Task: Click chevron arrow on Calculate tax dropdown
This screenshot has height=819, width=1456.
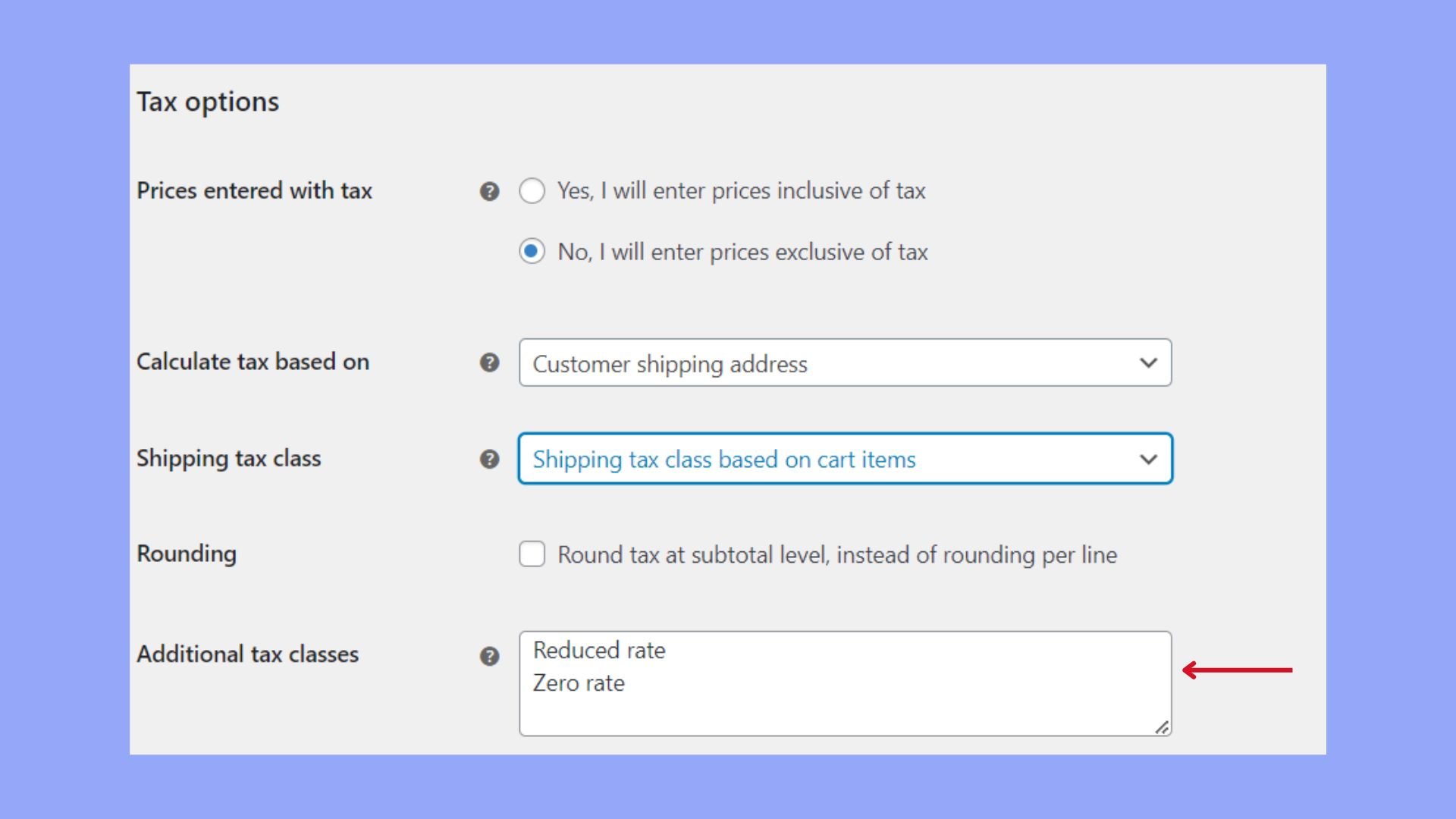Action: click(1148, 363)
